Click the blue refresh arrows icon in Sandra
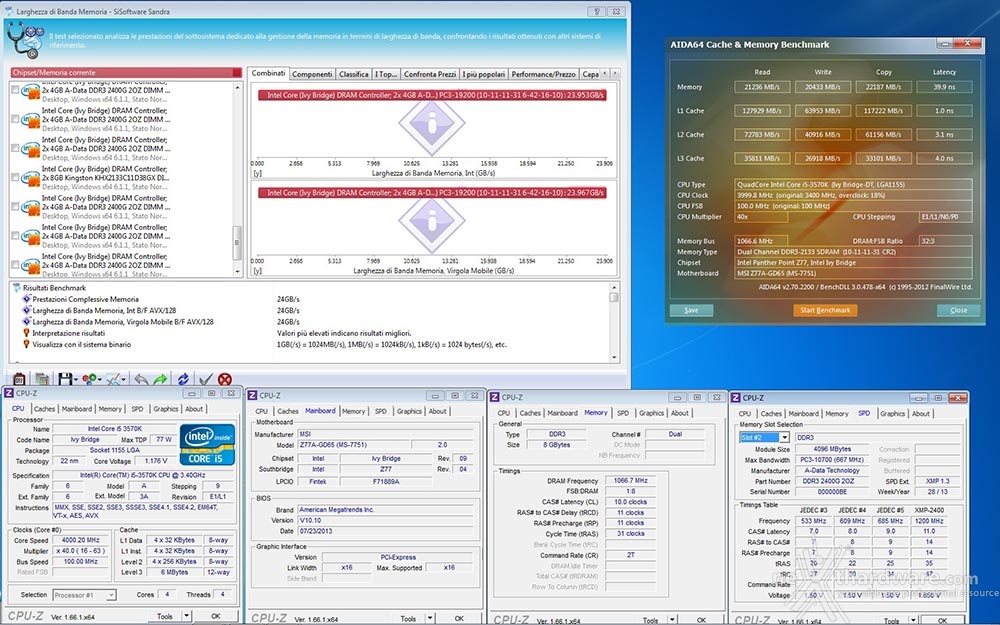 coord(183,379)
